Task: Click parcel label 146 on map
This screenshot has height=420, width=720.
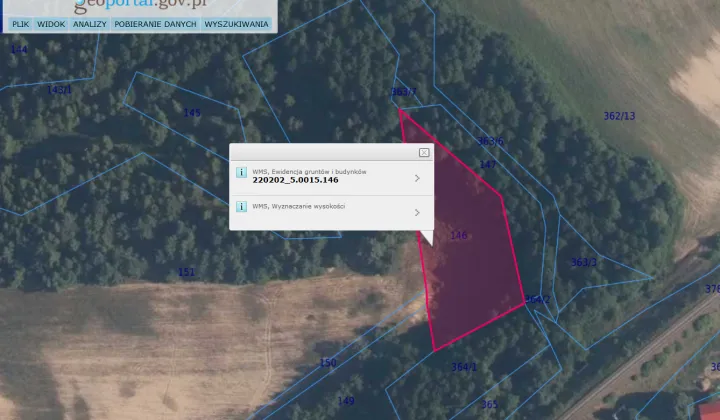Action: click(459, 235)
